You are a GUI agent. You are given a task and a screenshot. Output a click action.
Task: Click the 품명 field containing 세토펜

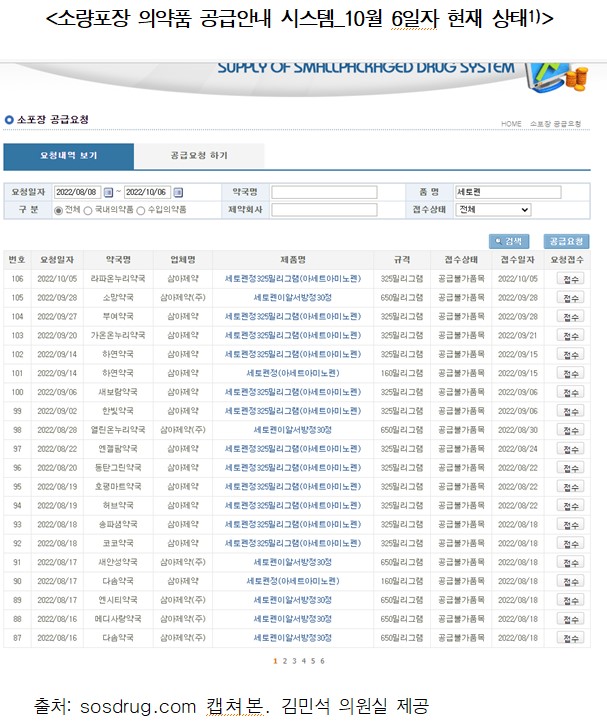coord(500,192)
